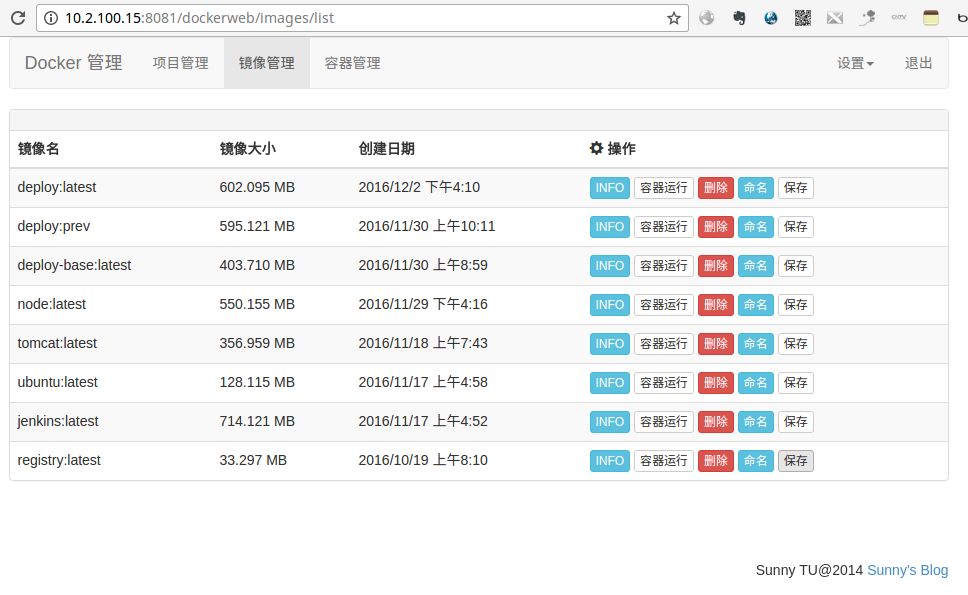Image resolution: width=968 pixels, height=595 pixels.
Task: Click the 镜像大小 column header
Action: (248, 149)
